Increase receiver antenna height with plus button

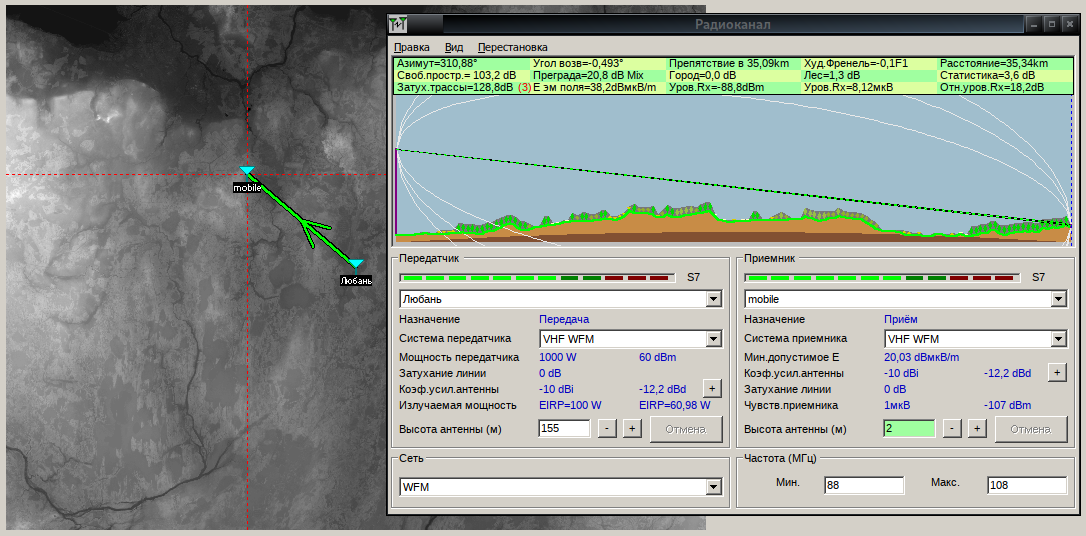tap(977, 429)
